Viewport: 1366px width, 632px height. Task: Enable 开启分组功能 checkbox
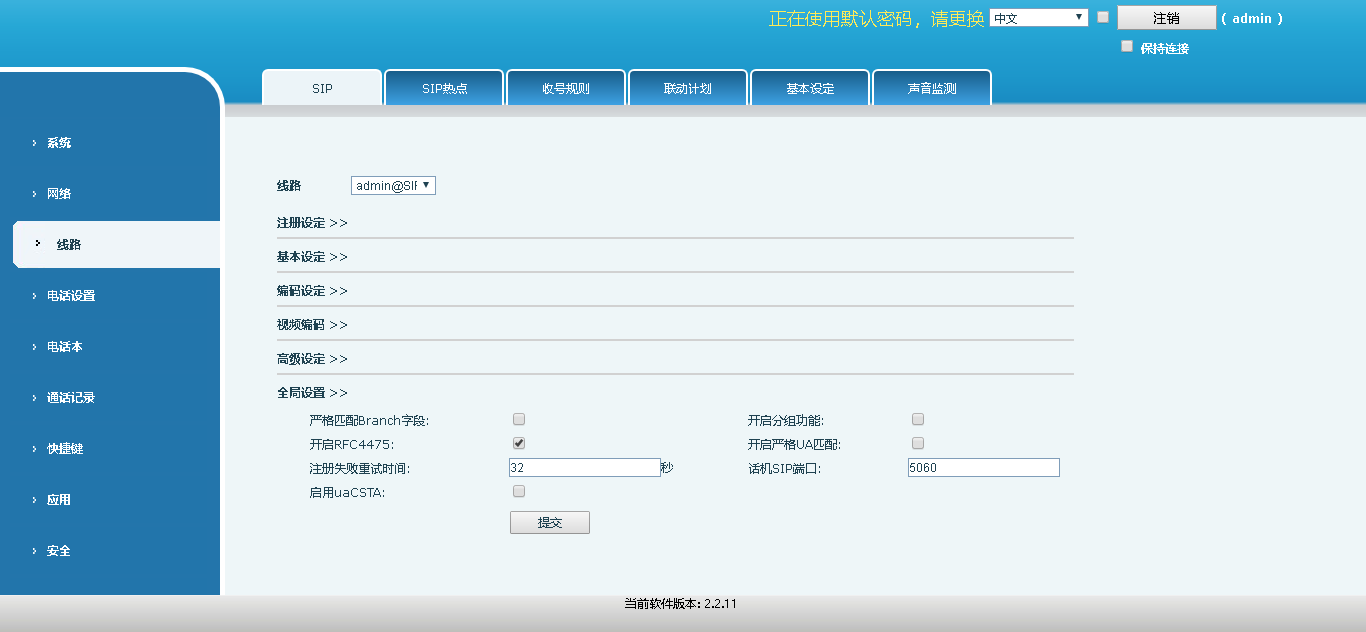pos(918,419)
